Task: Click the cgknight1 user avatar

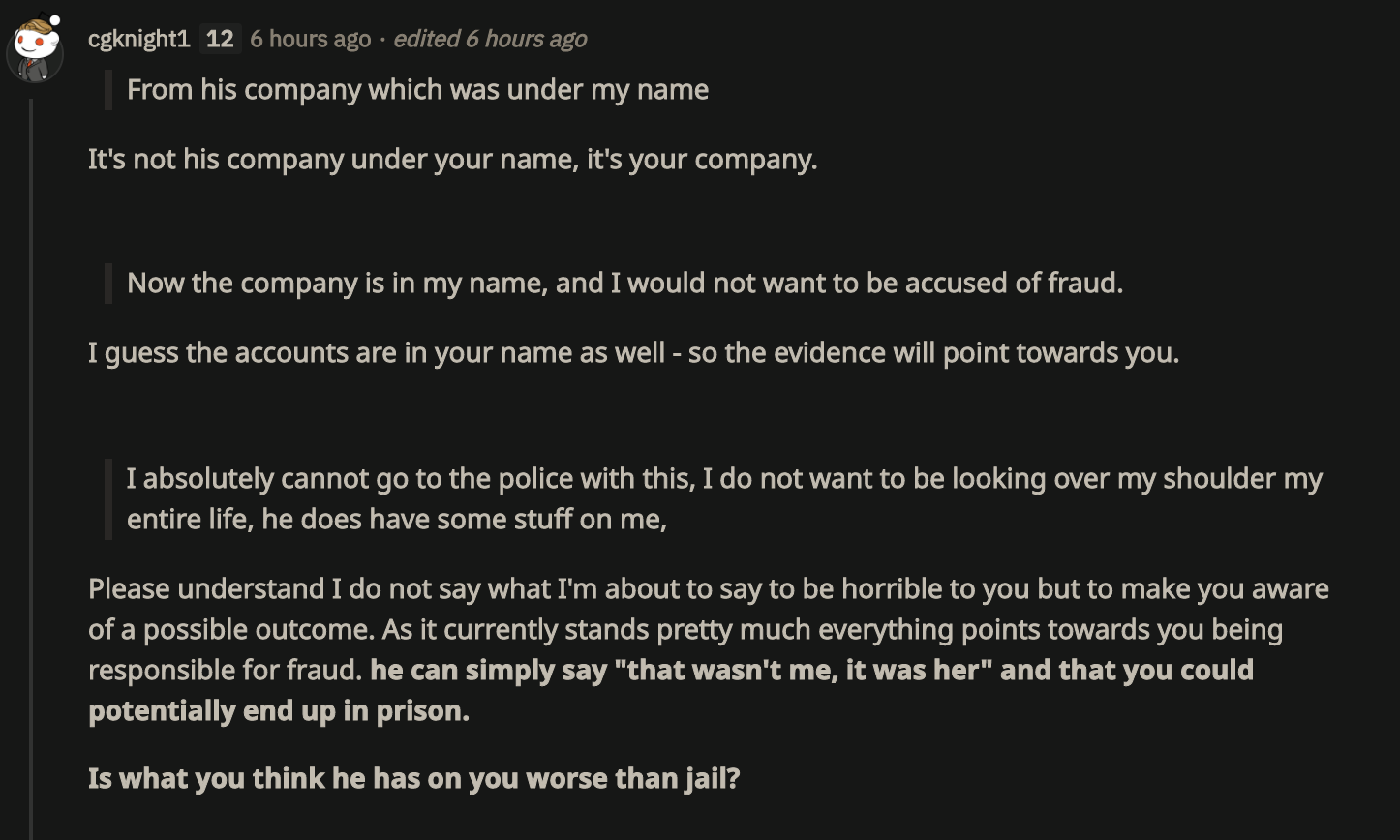Action: (35, 48)
